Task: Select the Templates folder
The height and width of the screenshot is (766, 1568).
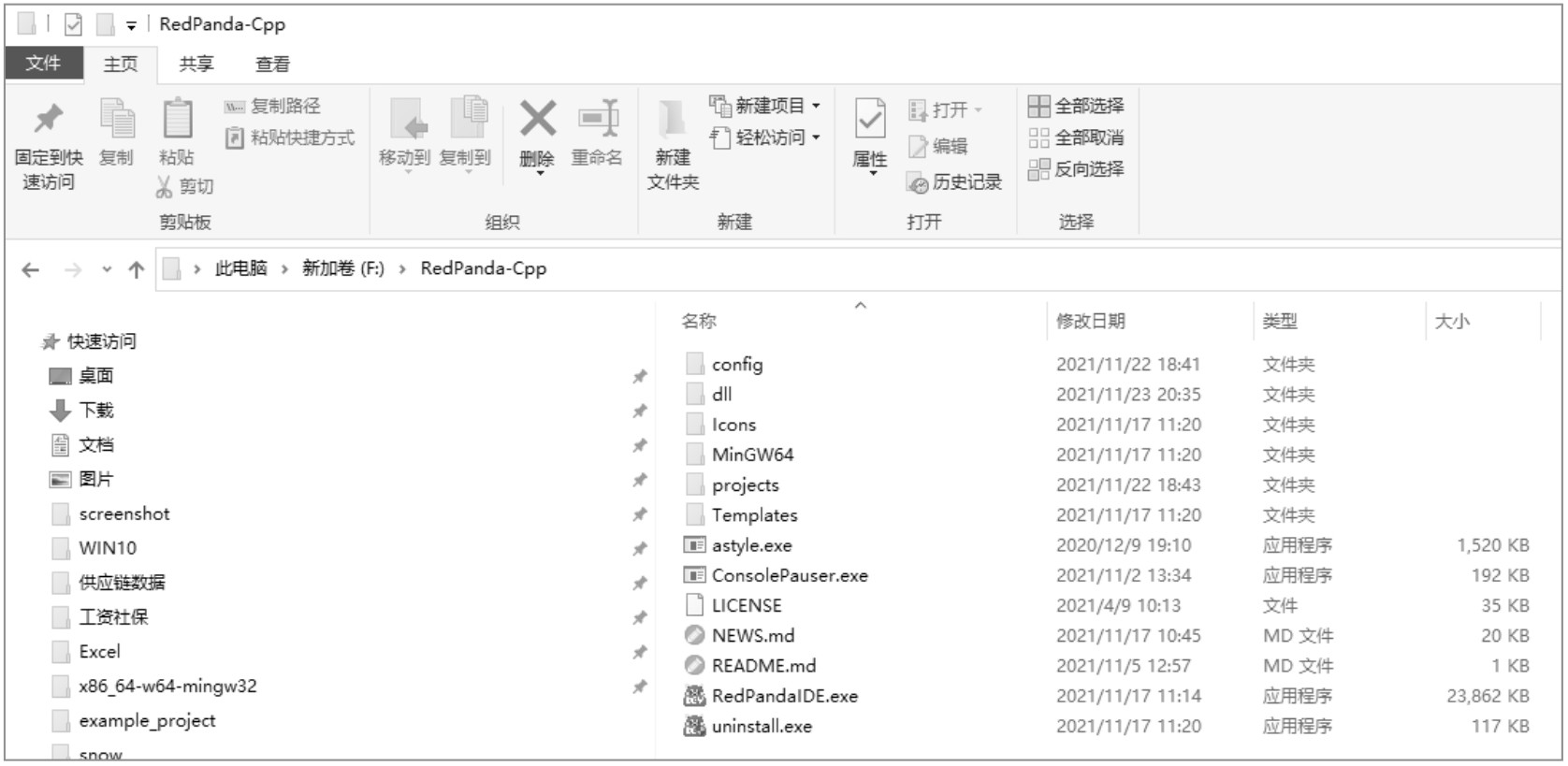Action: tap(741, 514)
